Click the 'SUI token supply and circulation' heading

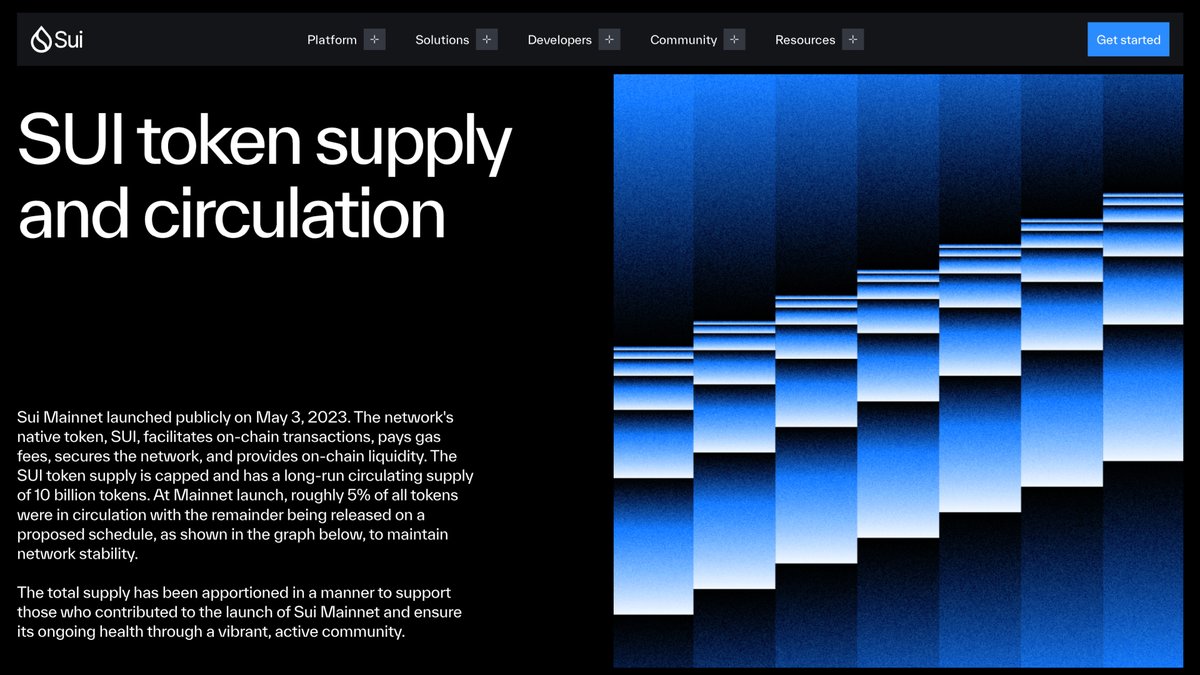click(265, 178)
